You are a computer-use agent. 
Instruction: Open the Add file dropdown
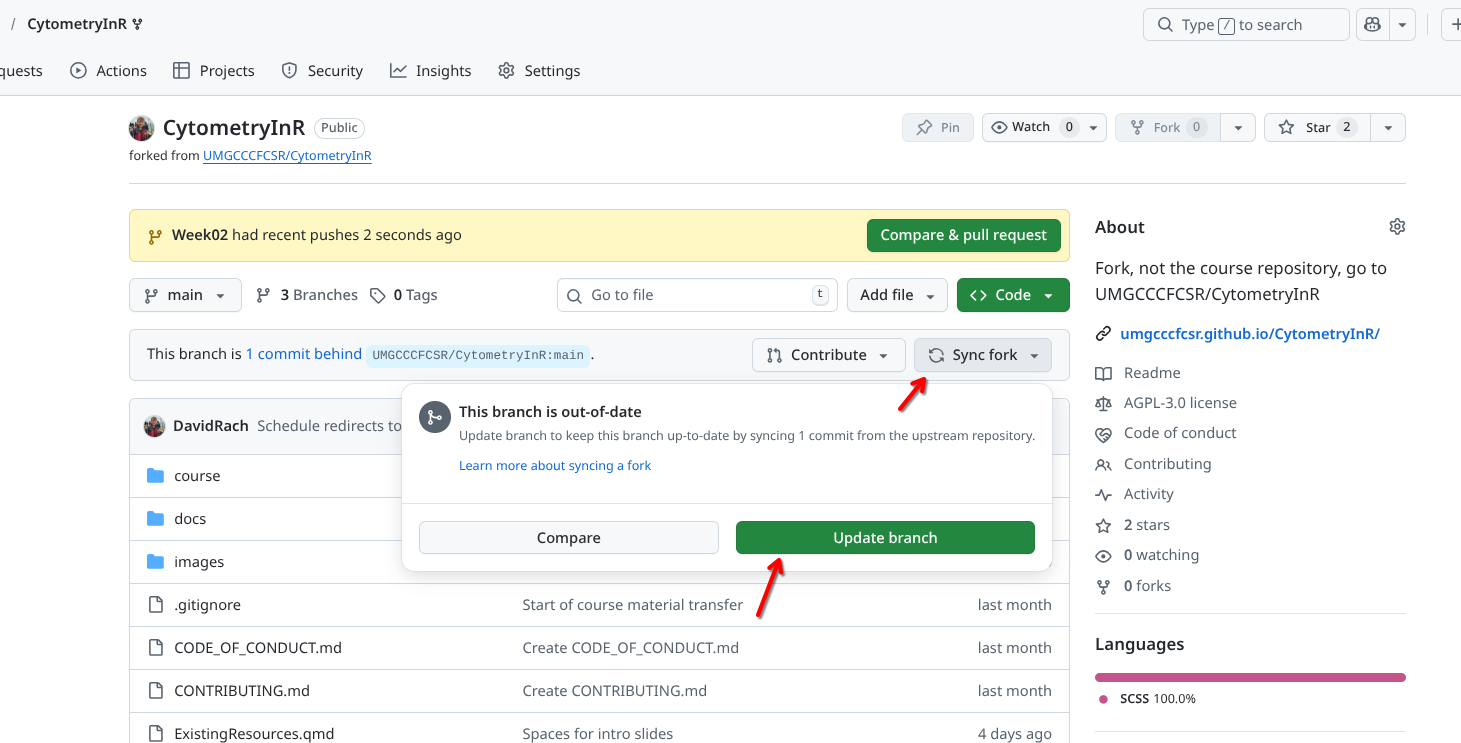(897, 295)
